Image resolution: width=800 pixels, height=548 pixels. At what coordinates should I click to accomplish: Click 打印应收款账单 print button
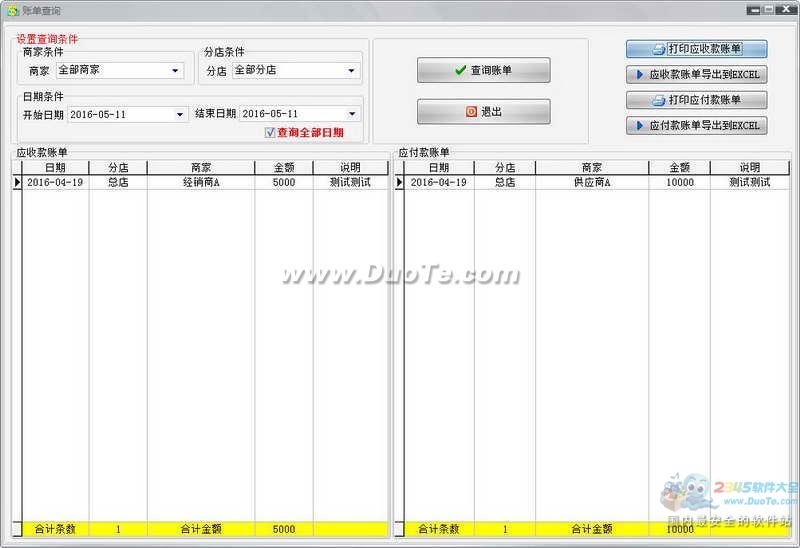pyautogui.click(x=696, y=49)
